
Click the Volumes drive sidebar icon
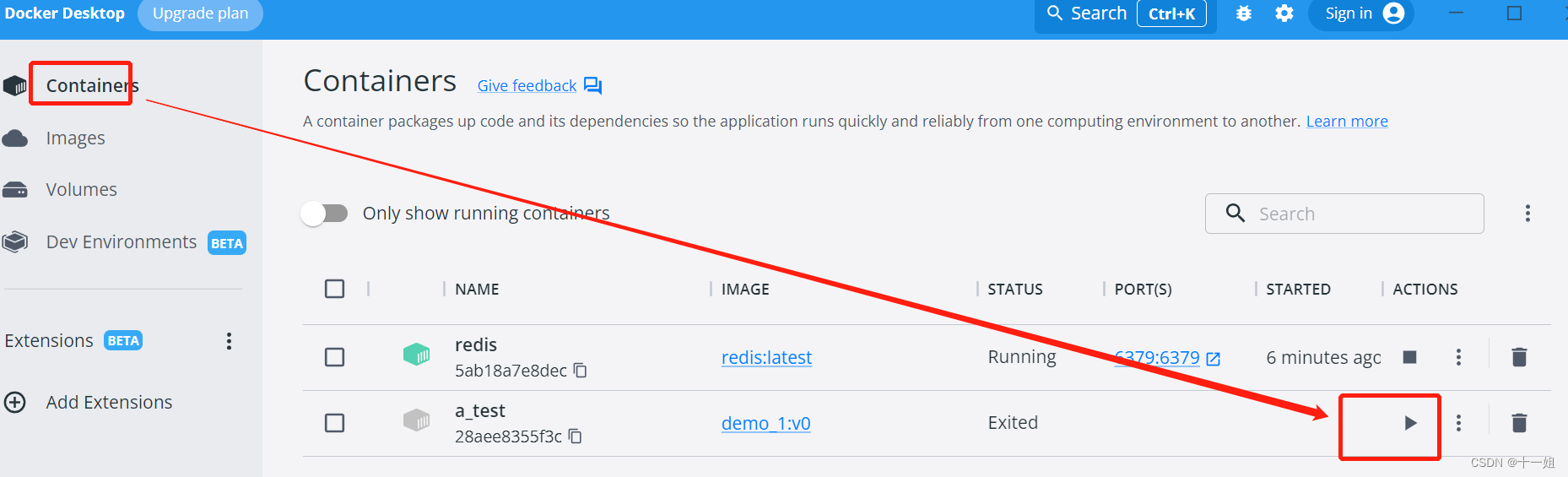pyautogui.click(x=15, y=190)
